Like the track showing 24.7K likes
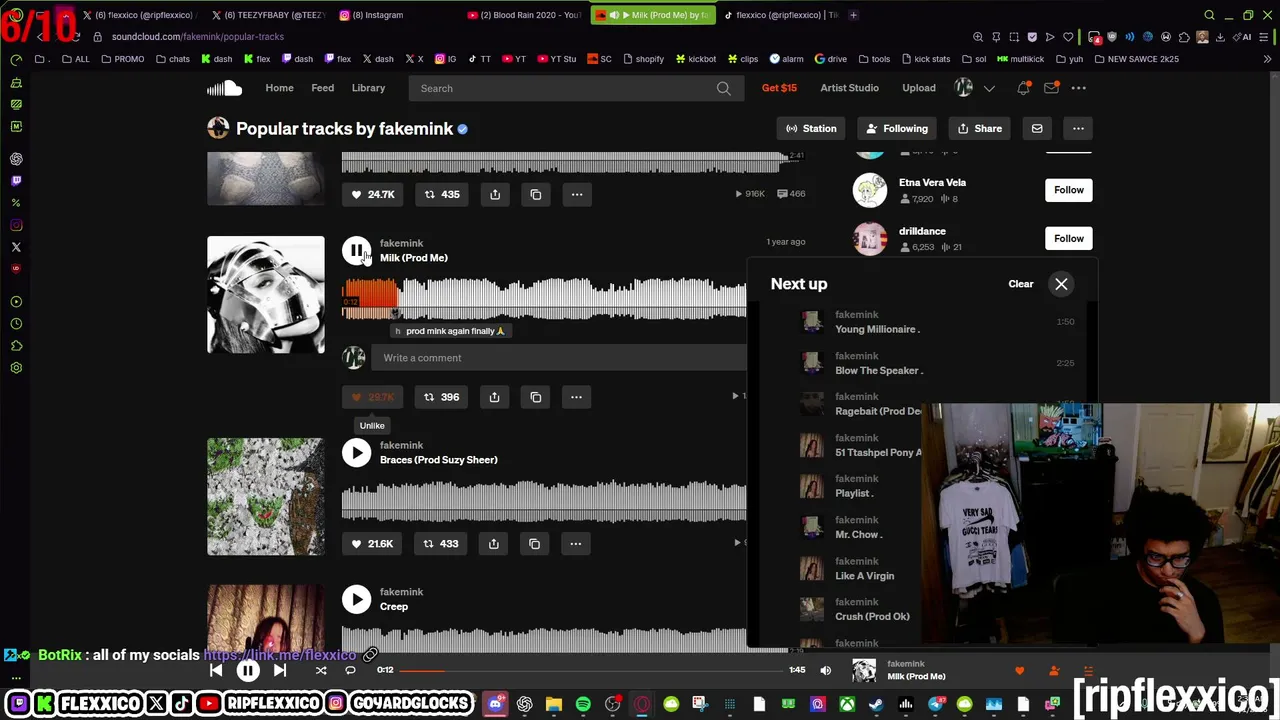Image resolution: width=1280 pixels, height=720 pixels. [x=371, y=194]
